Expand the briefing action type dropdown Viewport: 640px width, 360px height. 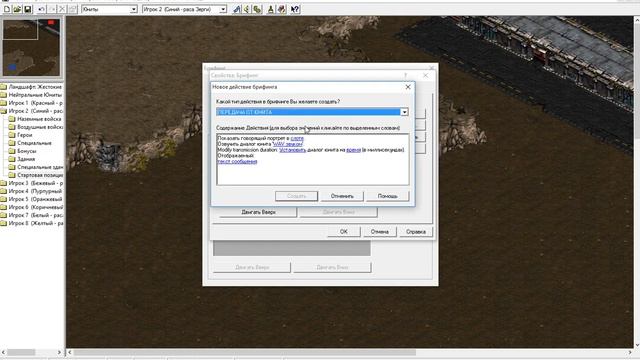tap(404, 112)
